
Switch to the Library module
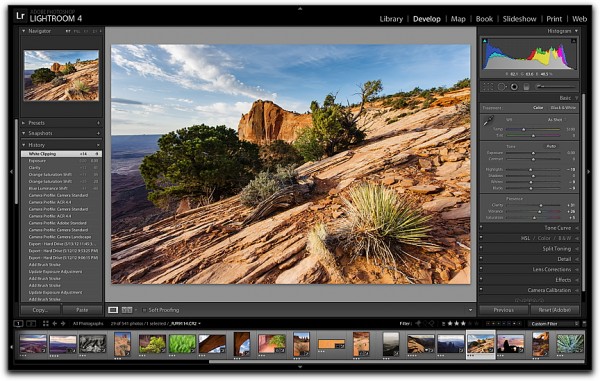391,19
